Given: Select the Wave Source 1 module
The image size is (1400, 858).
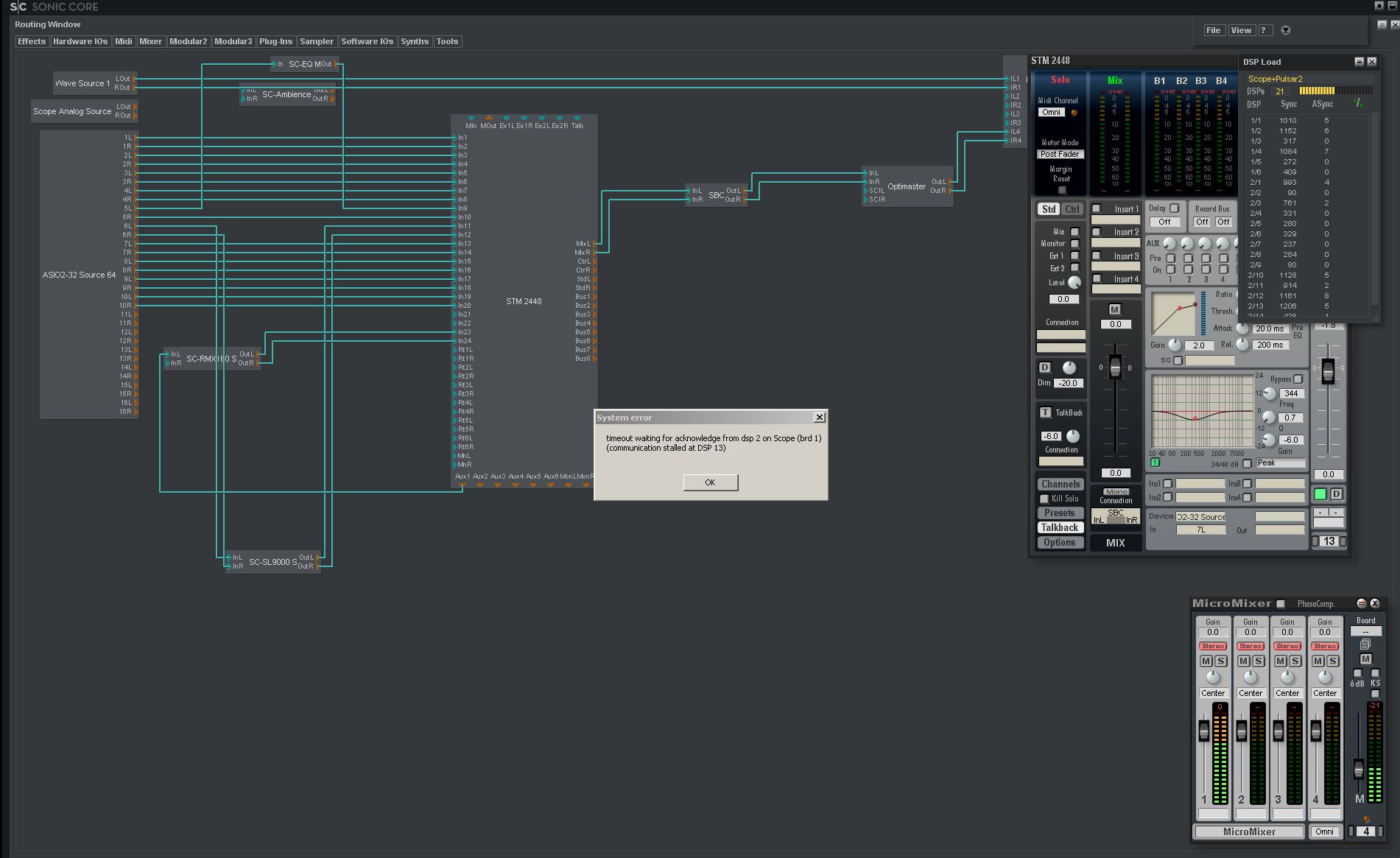Looking at the screenshot, I should 95,83.
